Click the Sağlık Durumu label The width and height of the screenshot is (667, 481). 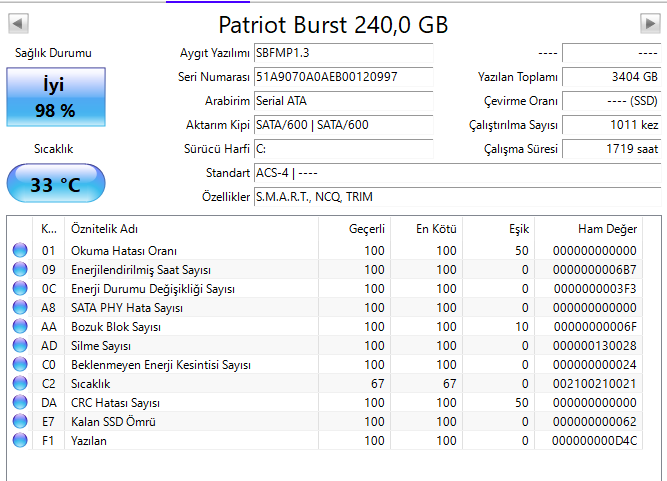click(x=53, y=53)
